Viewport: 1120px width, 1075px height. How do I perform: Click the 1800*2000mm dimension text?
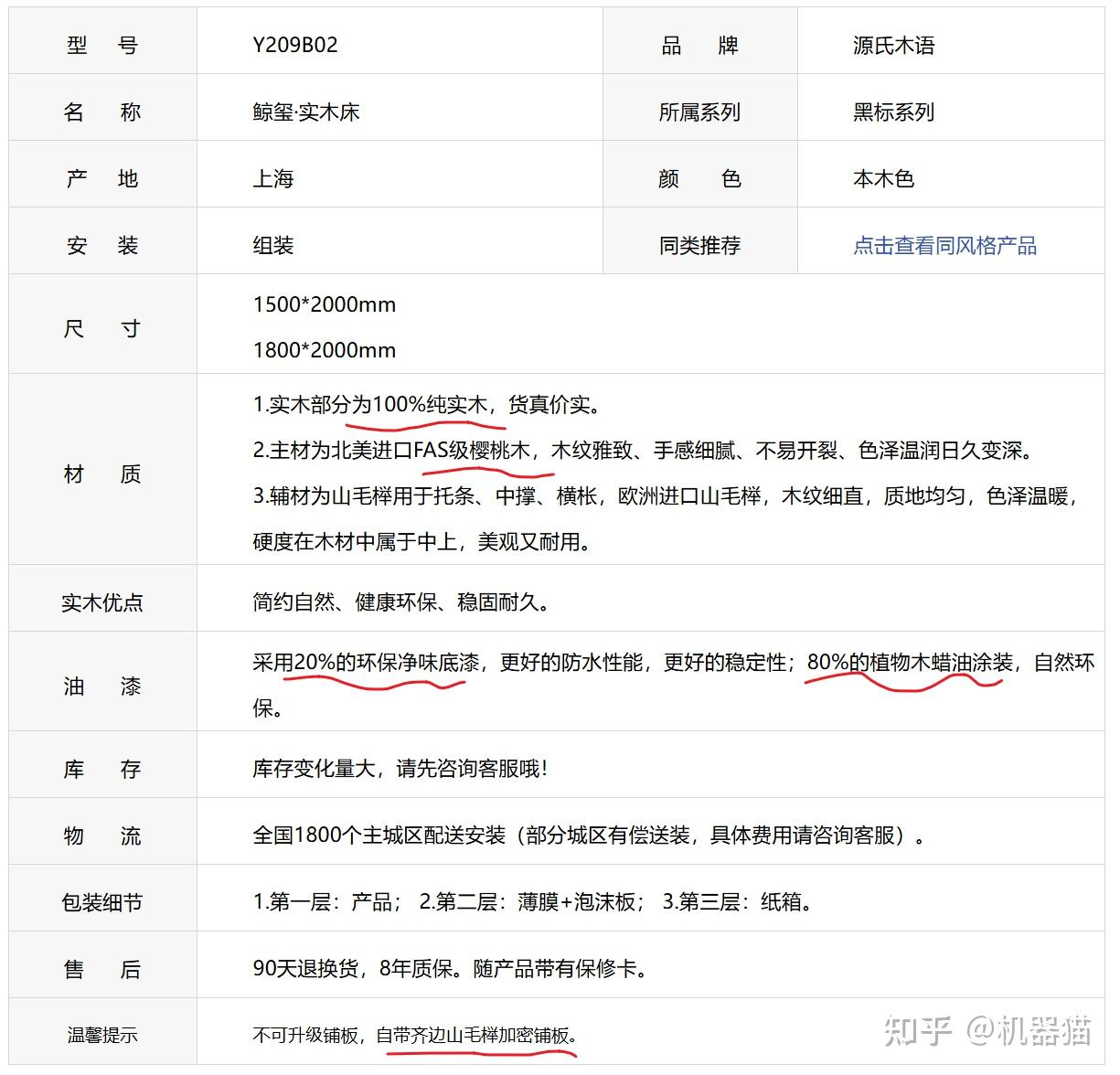click(x=324, y=349)
